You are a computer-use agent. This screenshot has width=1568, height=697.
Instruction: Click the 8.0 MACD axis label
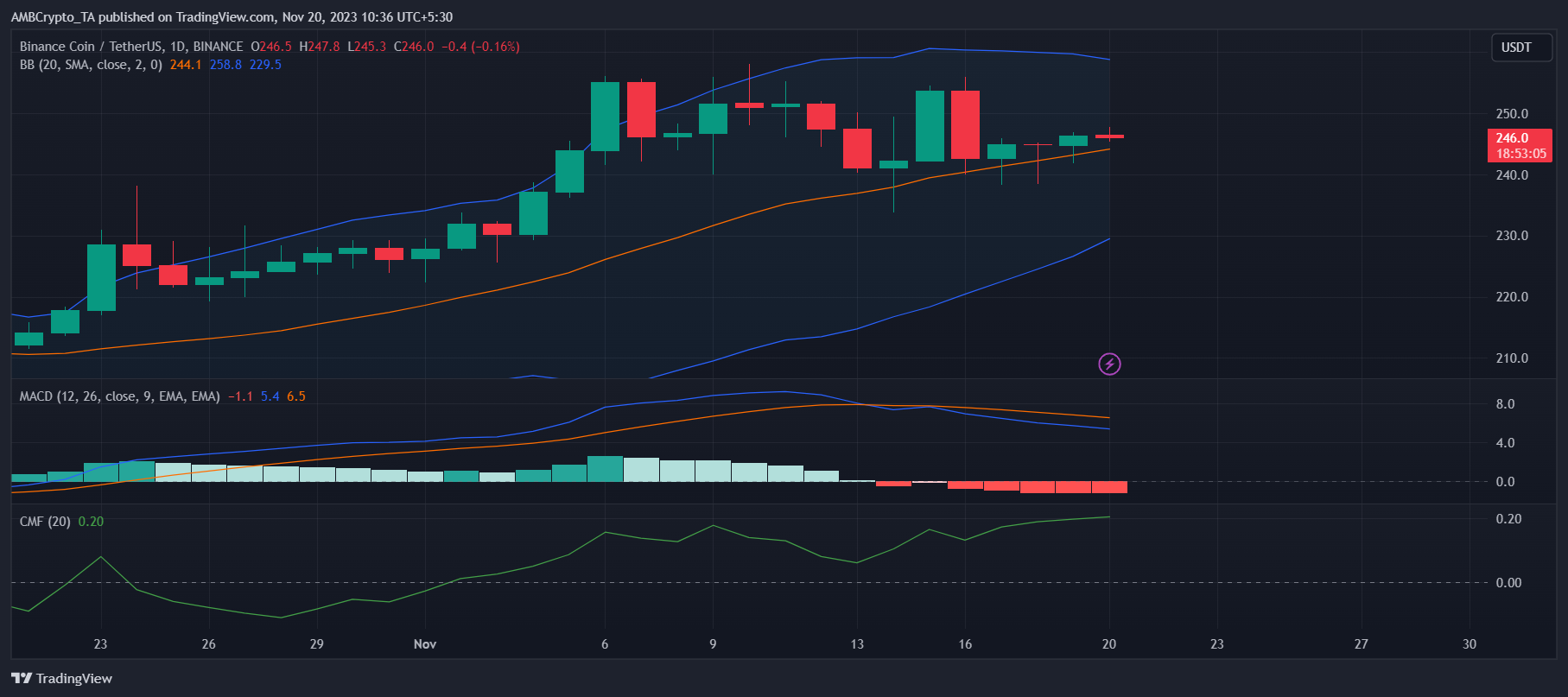tap(1505, 404)
